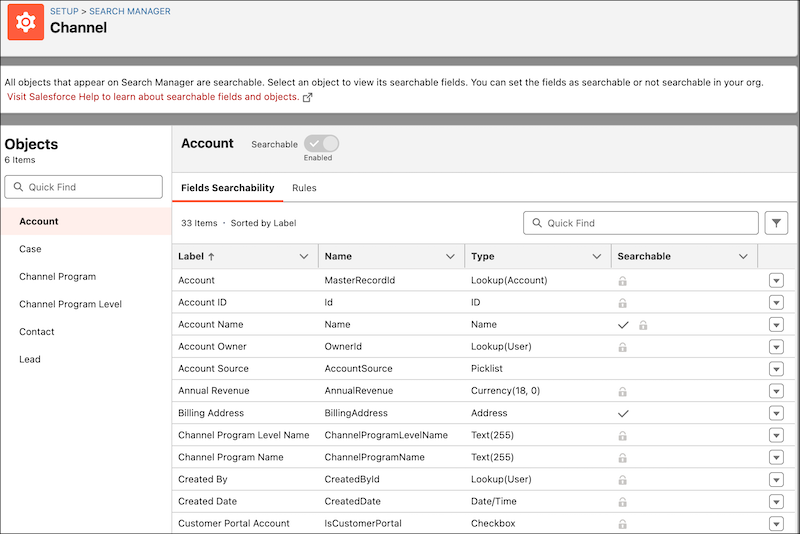This screenshot has height=534, width=800.
Task: Click the orange Setup gear icon
Action: coord(26,22)
